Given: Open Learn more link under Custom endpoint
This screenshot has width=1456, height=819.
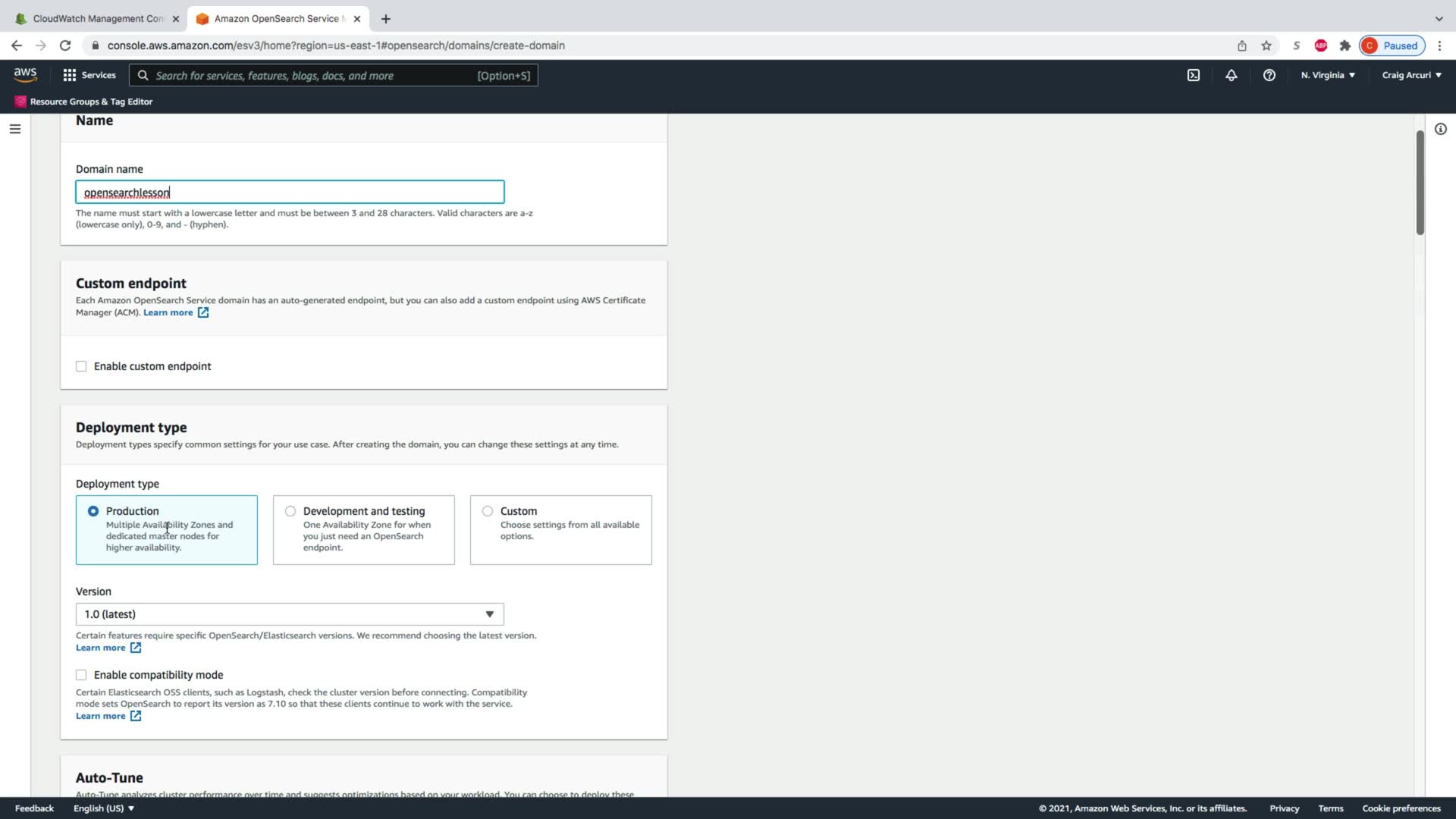Looking at the screenshot, I should click(x=168, y=312).
